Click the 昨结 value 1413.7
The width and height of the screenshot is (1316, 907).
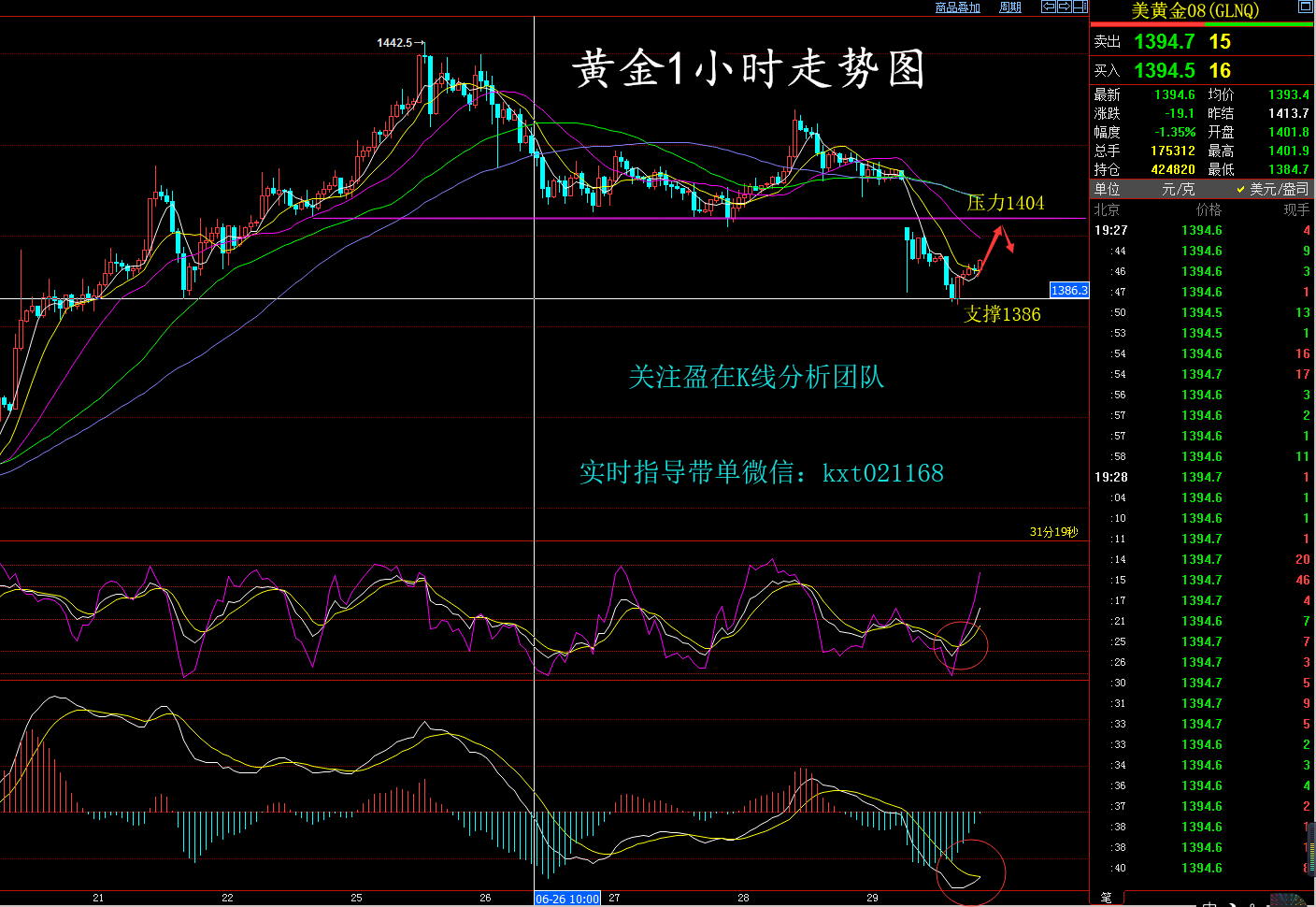click(x=1289, y=113)
